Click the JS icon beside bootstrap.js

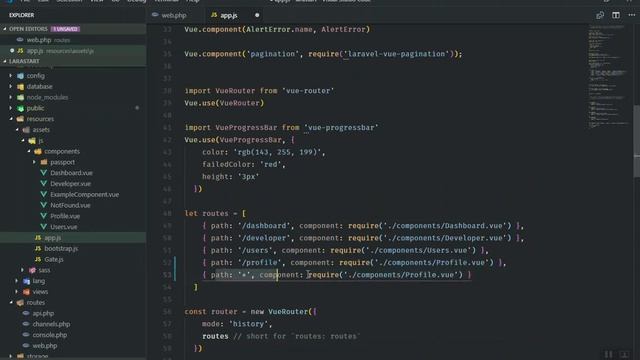point(38,249)
